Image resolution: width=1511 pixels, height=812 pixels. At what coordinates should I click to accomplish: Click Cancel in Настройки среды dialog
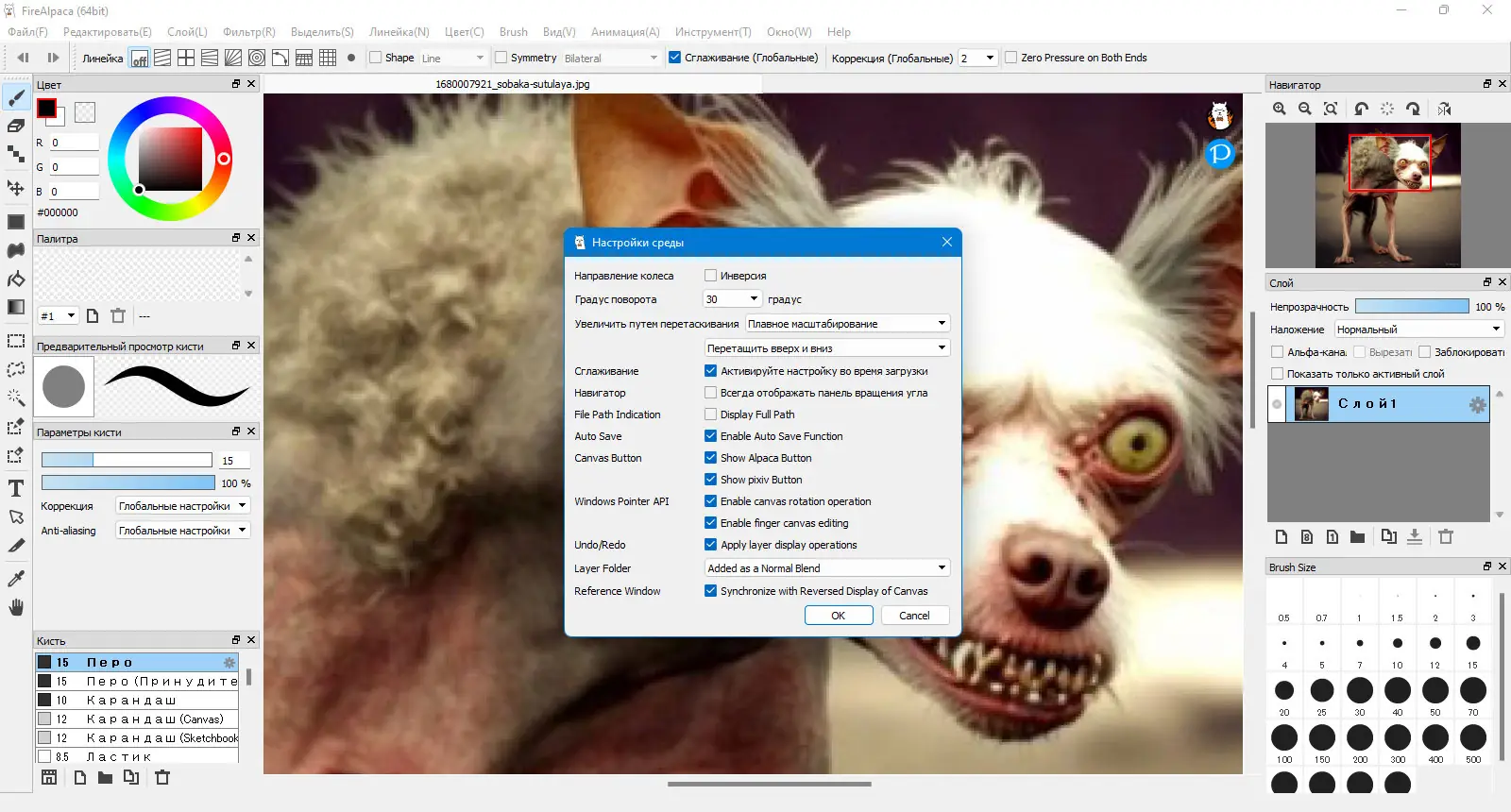click(914, 616)
